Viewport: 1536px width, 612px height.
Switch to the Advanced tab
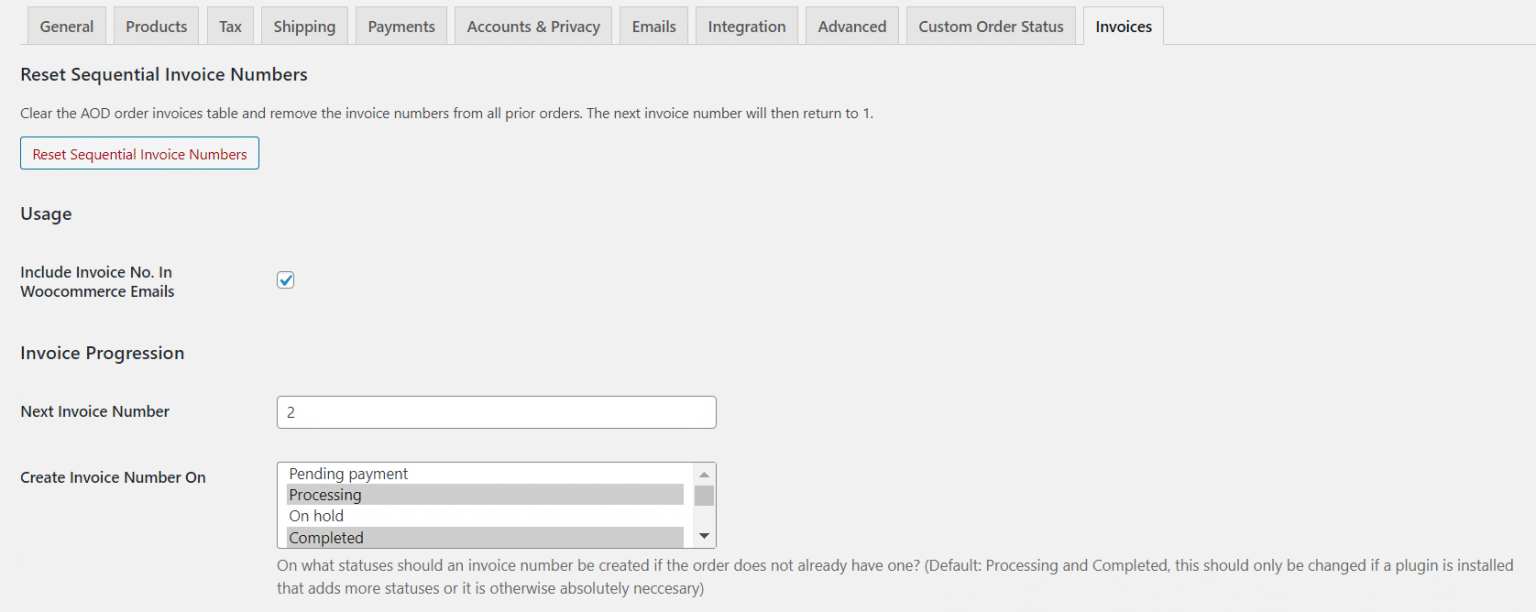pyautogui.click(x=851, y=25)
